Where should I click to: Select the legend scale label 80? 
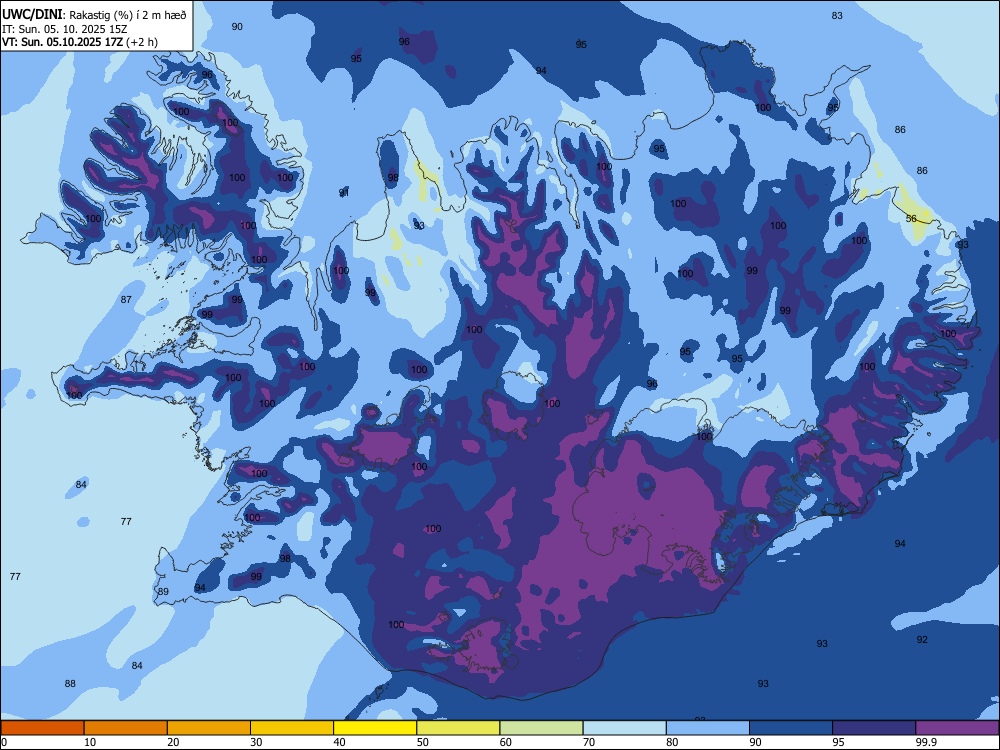point(672,742)
